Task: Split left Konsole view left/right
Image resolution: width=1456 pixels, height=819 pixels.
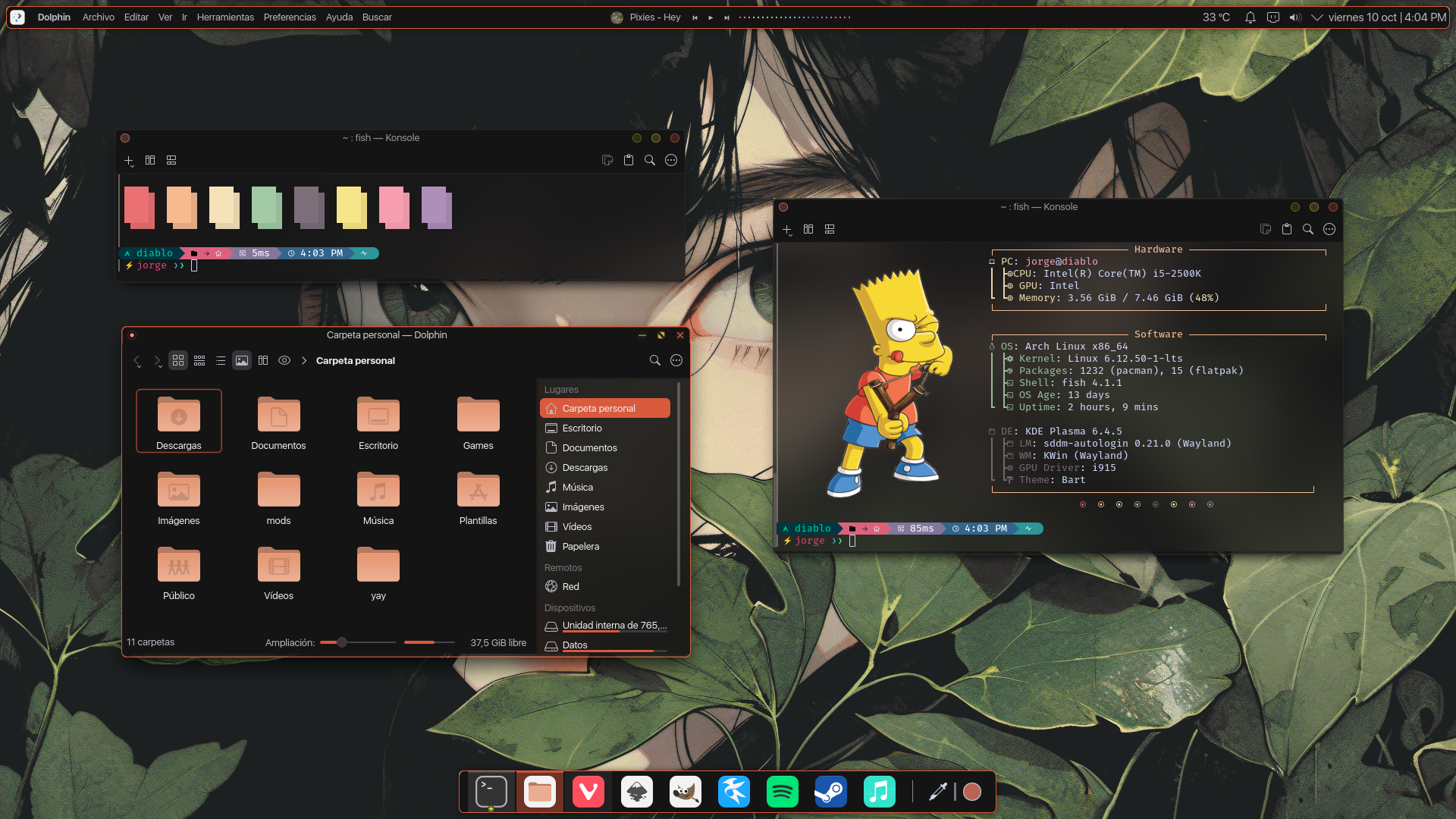Action: point(150,160)
